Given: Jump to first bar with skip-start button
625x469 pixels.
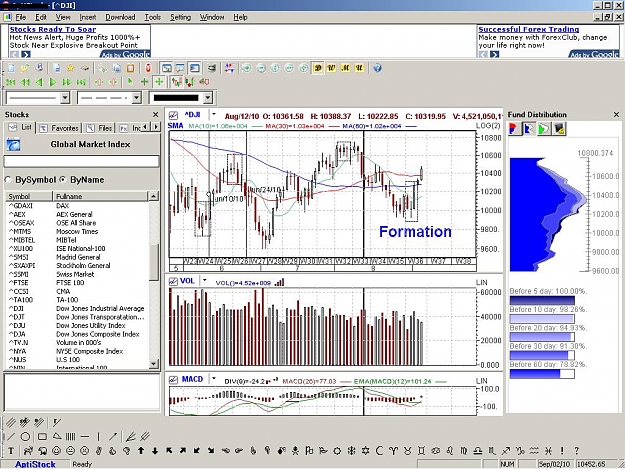Looking at the screenshot, I should point(11,82).
